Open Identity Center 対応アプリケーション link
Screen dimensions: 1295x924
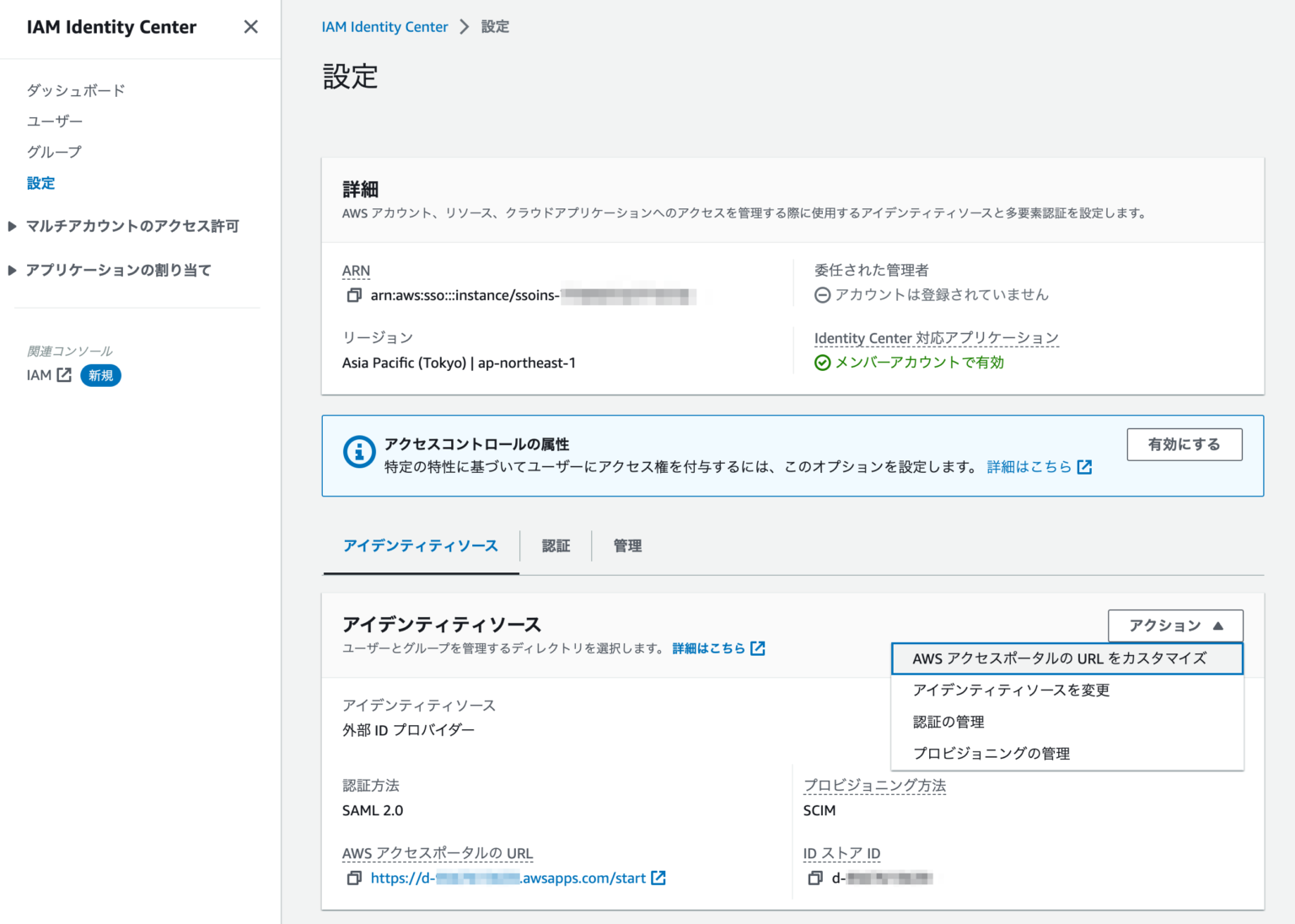click(x=936, y=337)
